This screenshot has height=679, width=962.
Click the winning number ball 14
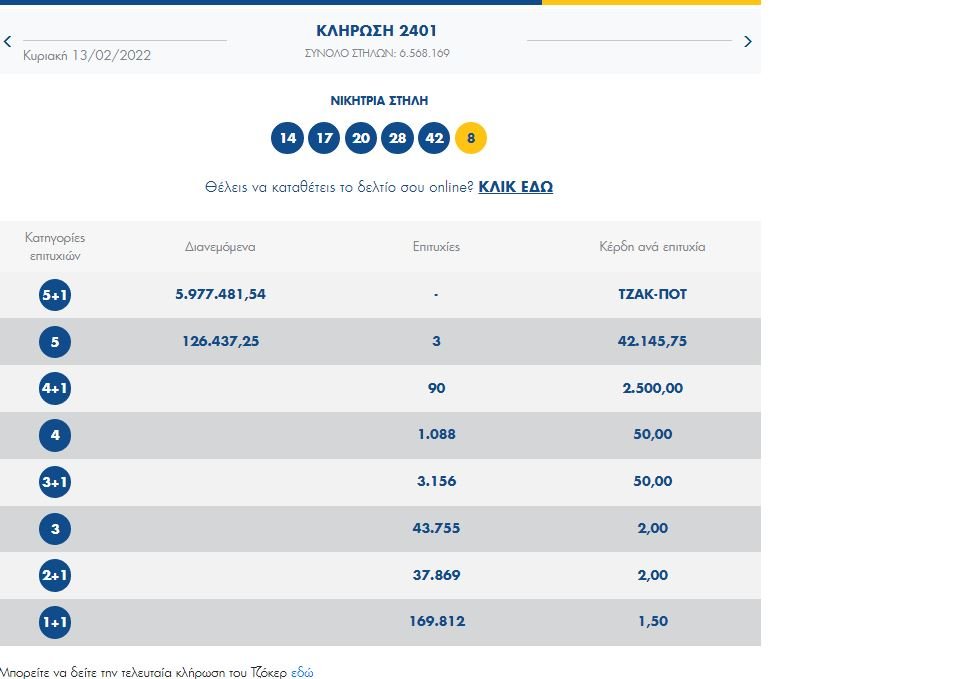pos(287,138)
